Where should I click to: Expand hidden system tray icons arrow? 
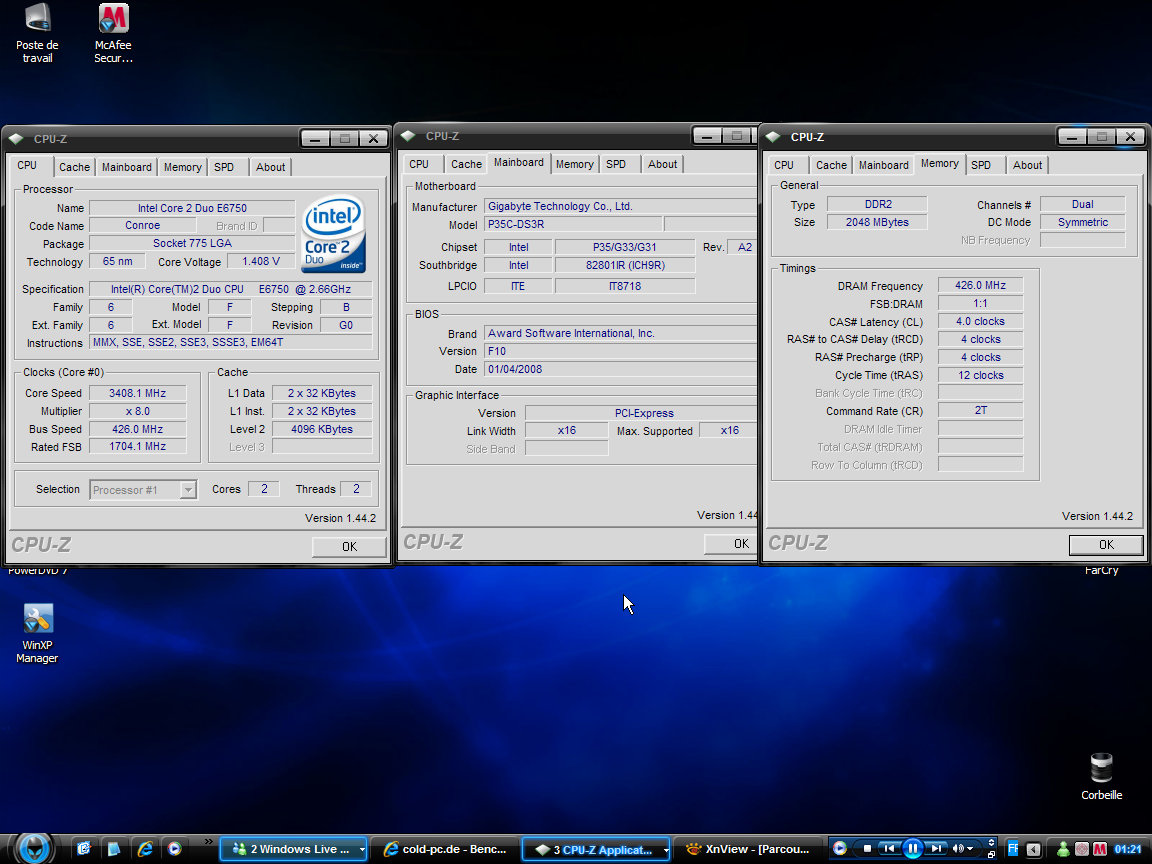(1033, 849)
